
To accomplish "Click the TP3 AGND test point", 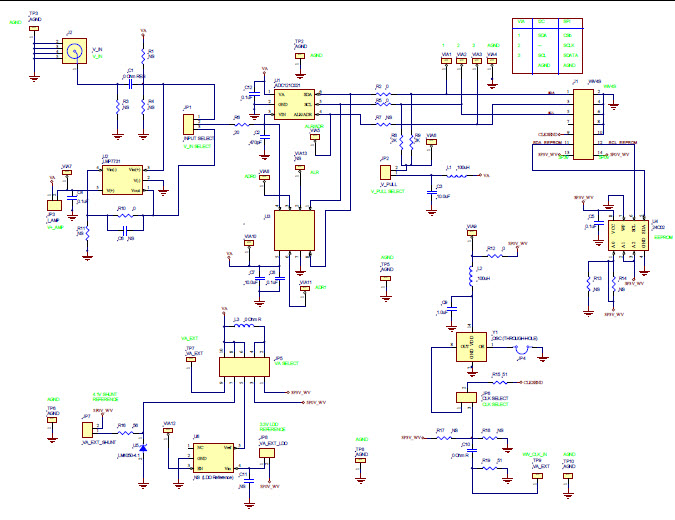I will 34,29.
